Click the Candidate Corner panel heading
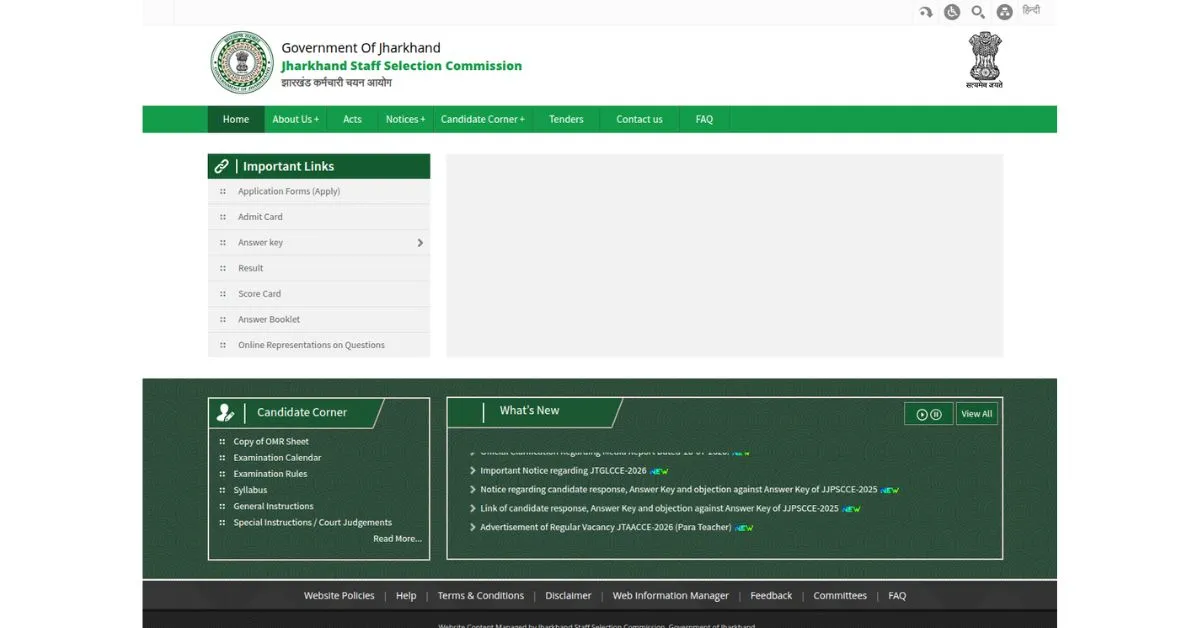Screen dimensions: 1200x628 tap(302, 412)
